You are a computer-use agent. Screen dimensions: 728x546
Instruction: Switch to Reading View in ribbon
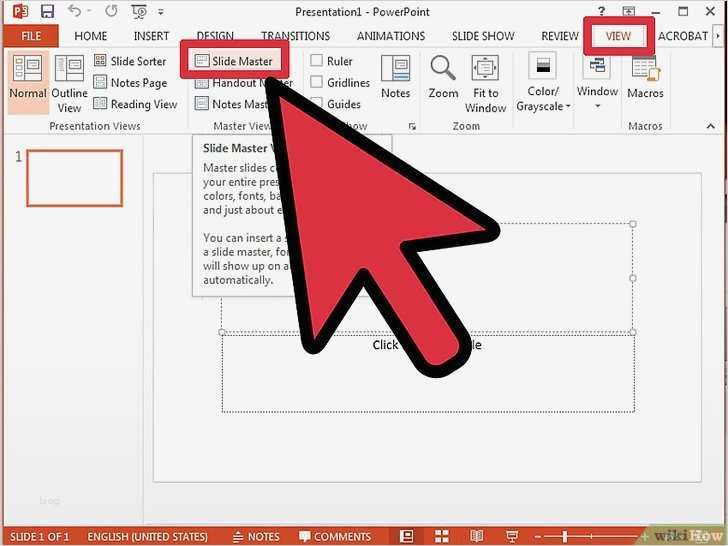click(135, 104)
